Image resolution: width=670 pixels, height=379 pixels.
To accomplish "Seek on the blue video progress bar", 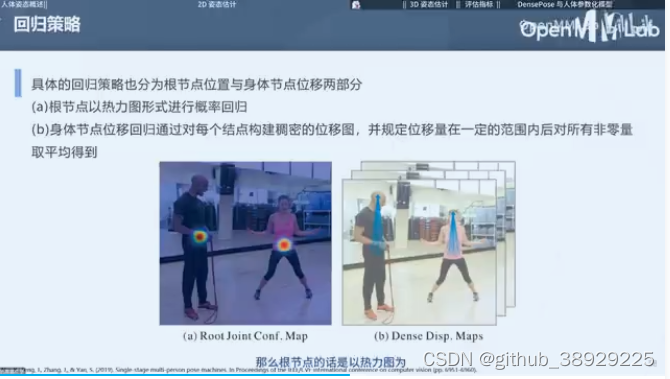I will (x=175, y=375).
